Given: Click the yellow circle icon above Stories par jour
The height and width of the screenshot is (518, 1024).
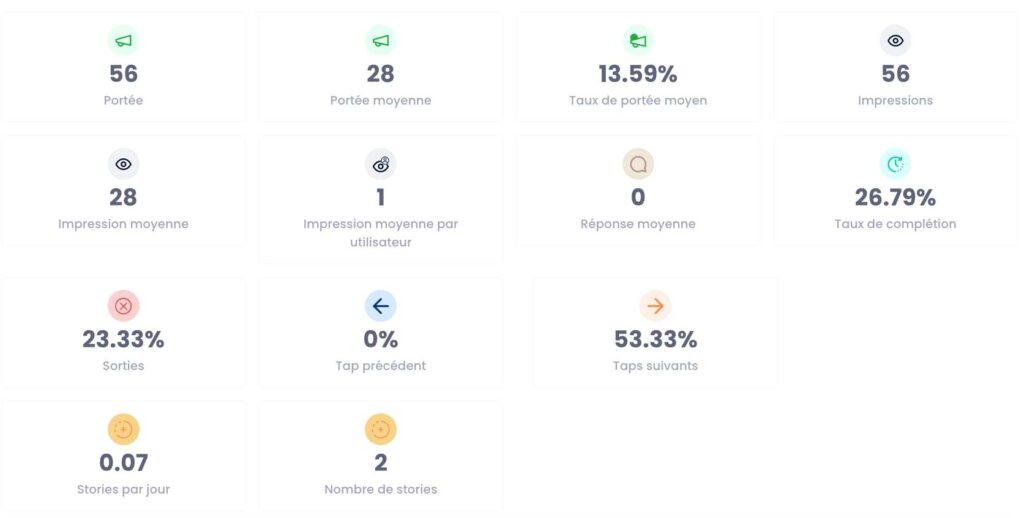Looking at the screenshot, I should (123, 429).
